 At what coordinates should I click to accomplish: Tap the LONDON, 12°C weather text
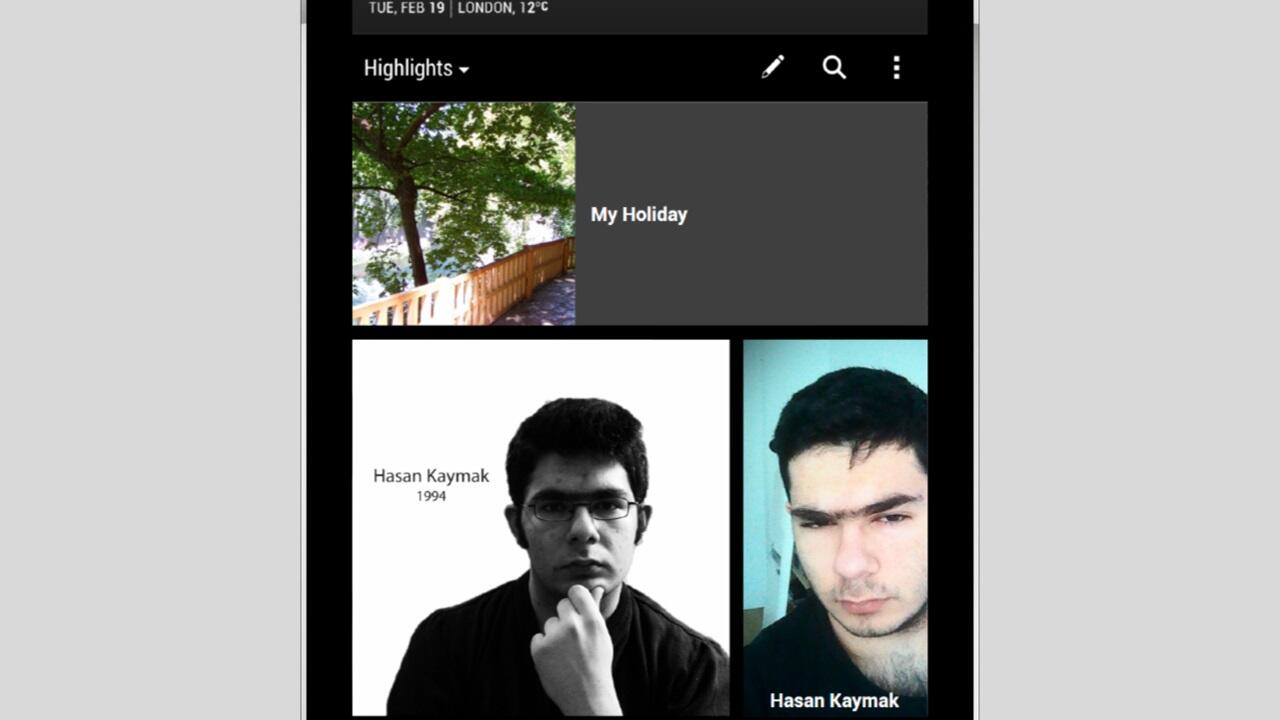[503, 8]
